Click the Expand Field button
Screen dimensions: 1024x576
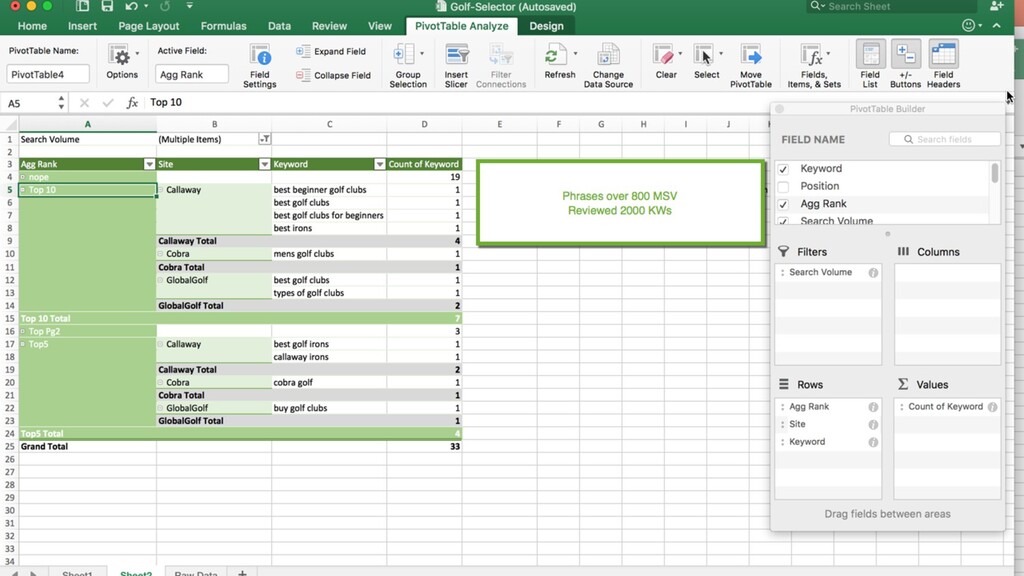pos(330,51)
